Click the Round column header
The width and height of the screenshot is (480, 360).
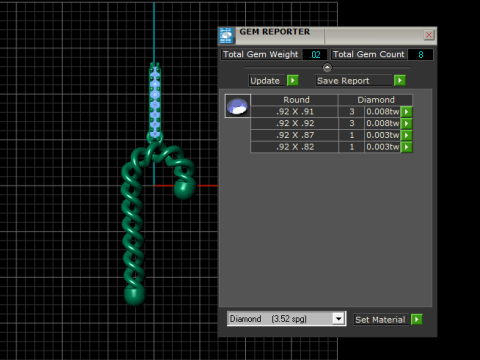pos(294,100)
